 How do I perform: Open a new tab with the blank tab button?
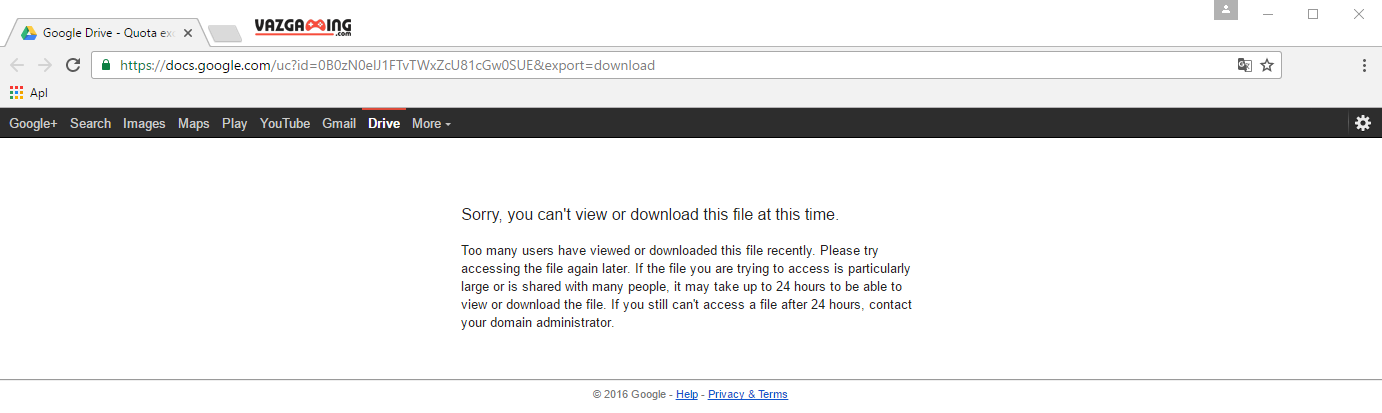click(225, 34)
